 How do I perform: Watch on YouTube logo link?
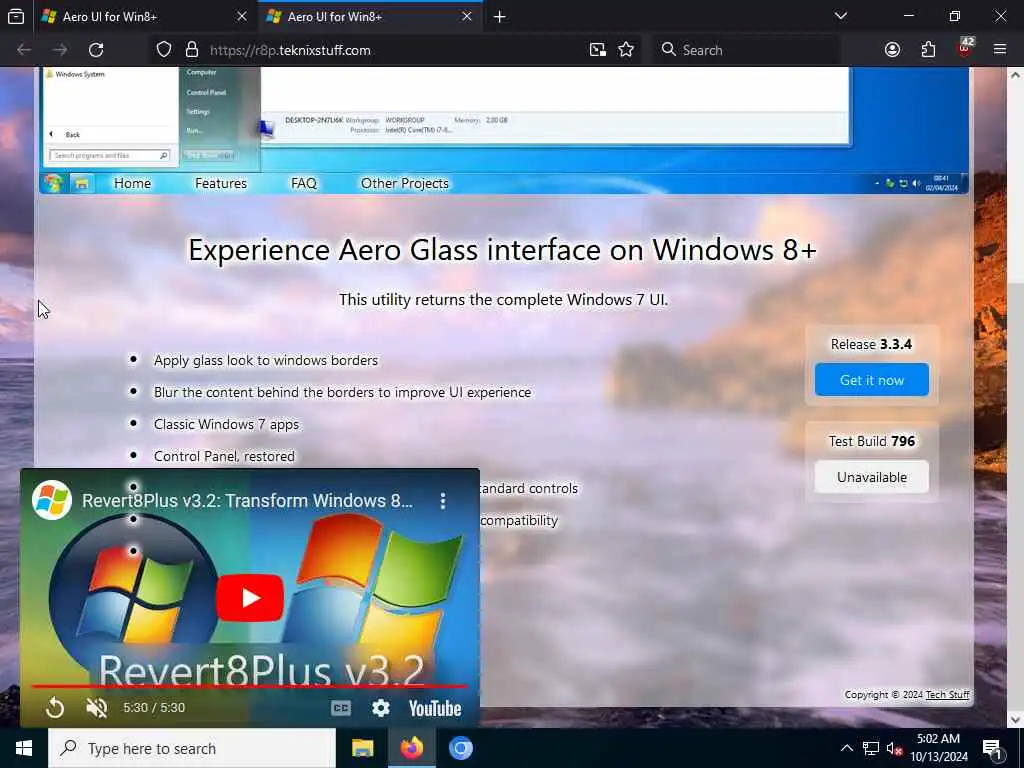[435, 709]
